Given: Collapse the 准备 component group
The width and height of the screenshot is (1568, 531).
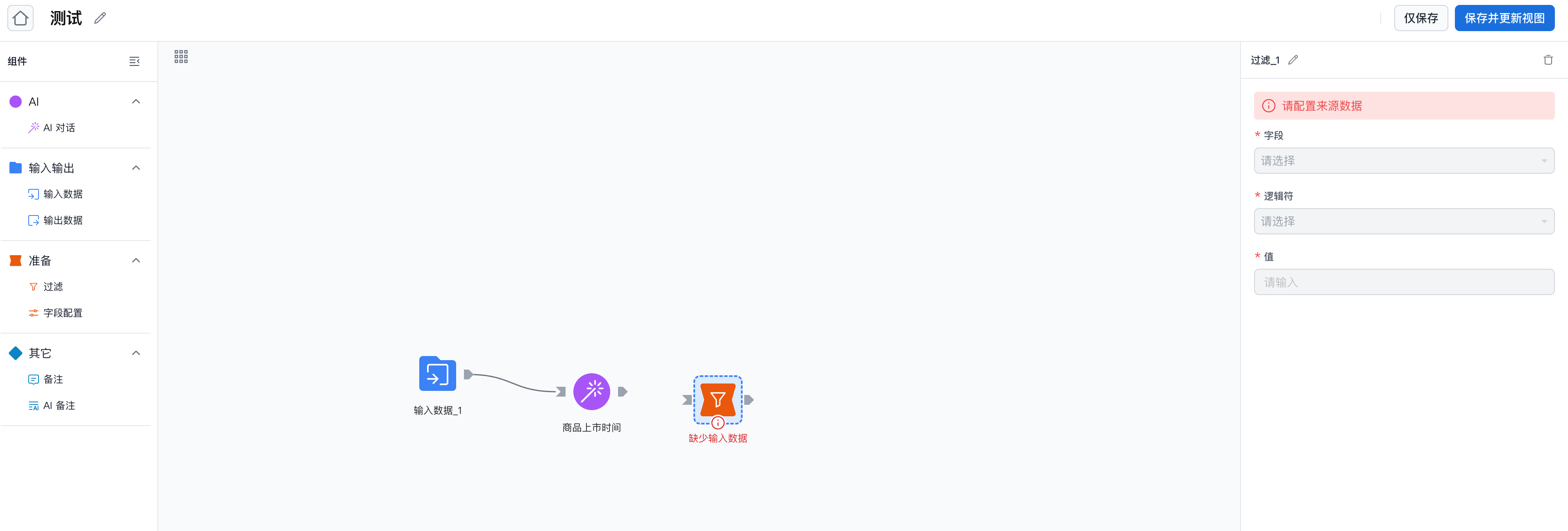Looking at the screenshot, I should click(136, 260).
